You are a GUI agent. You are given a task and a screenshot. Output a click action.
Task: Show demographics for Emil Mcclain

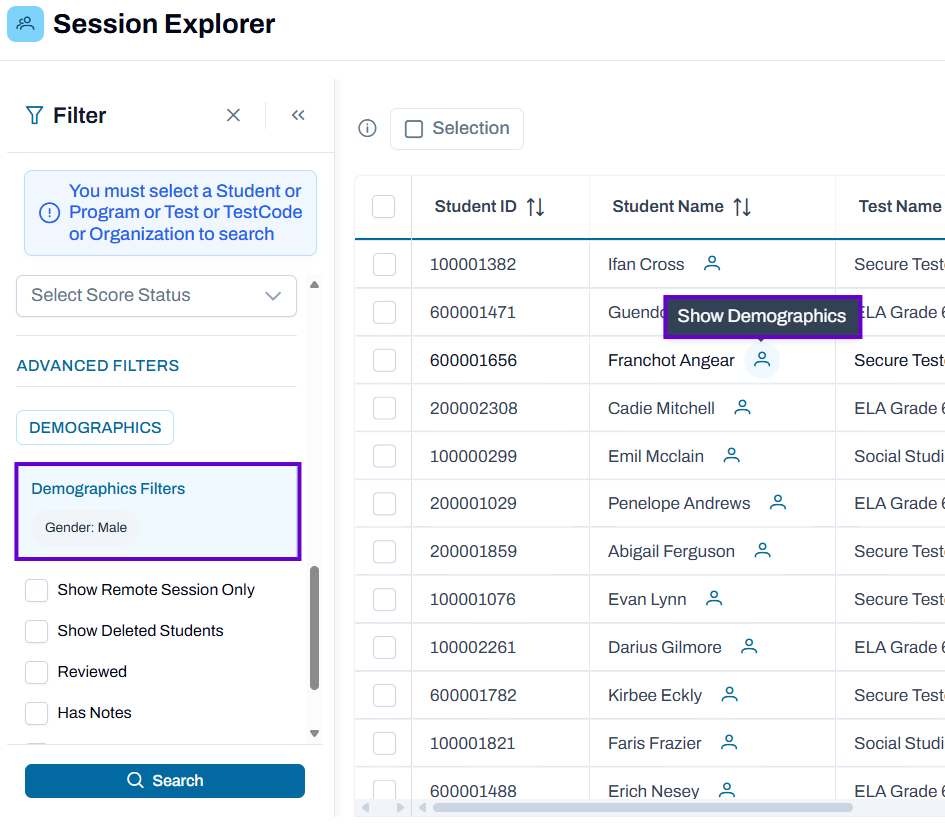(x=731, y=455)
